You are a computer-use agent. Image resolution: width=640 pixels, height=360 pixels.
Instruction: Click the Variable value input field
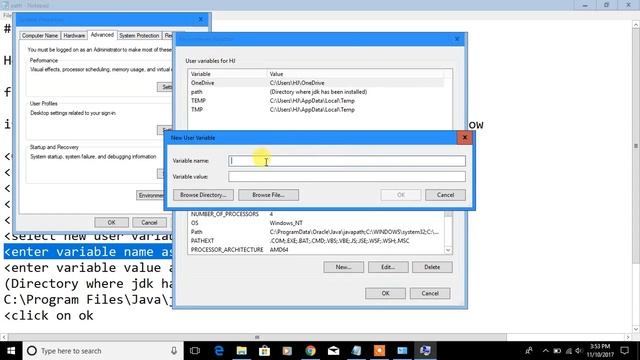(347, 176)
